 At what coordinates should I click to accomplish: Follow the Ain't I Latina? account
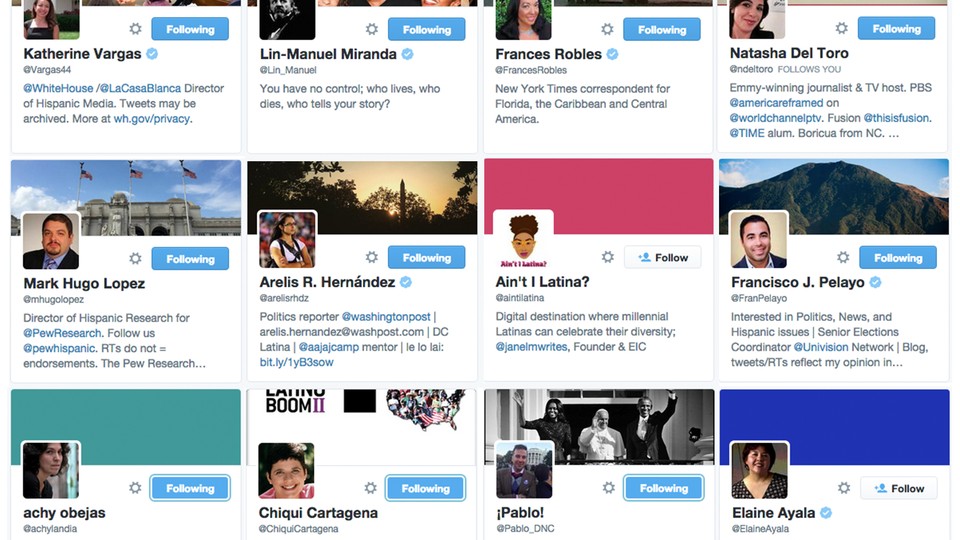(663, 258)
